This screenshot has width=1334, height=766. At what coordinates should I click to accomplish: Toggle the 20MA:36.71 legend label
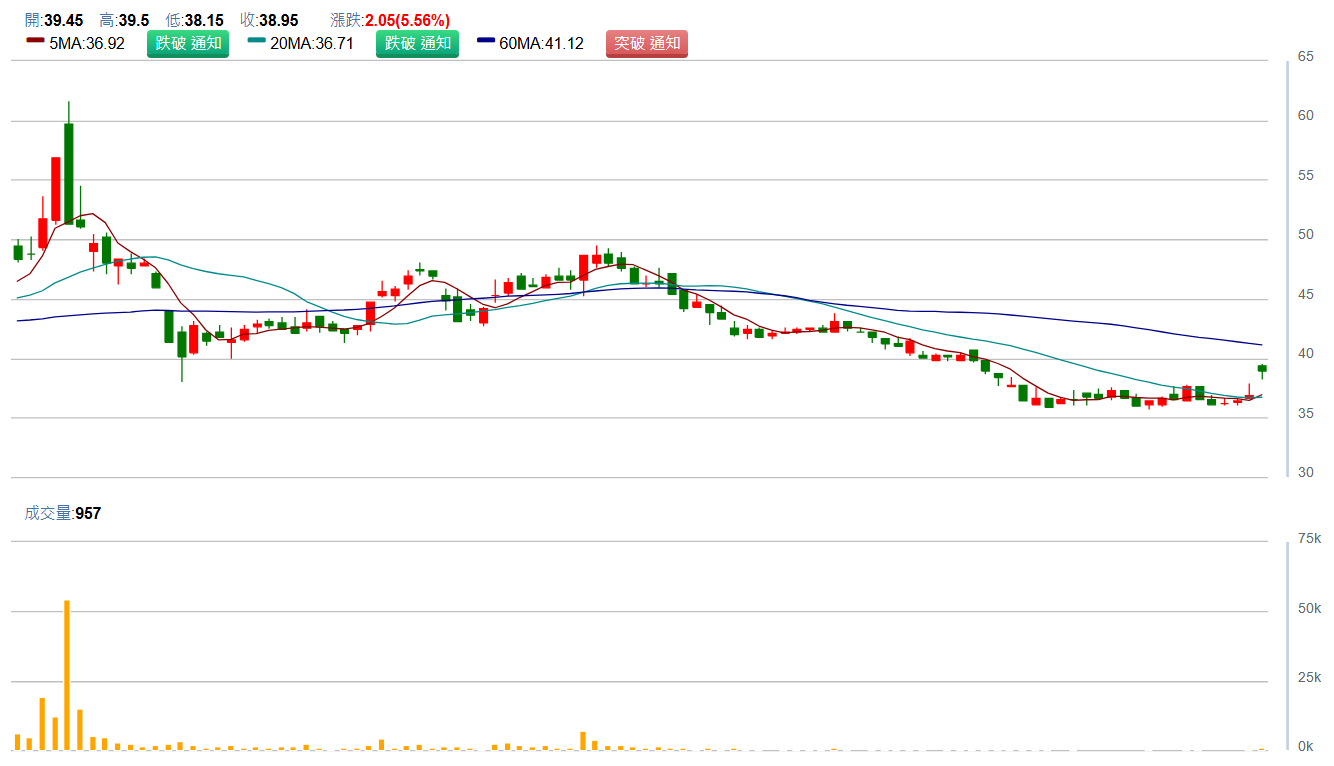pyautogui.click(x=312, y=44)
